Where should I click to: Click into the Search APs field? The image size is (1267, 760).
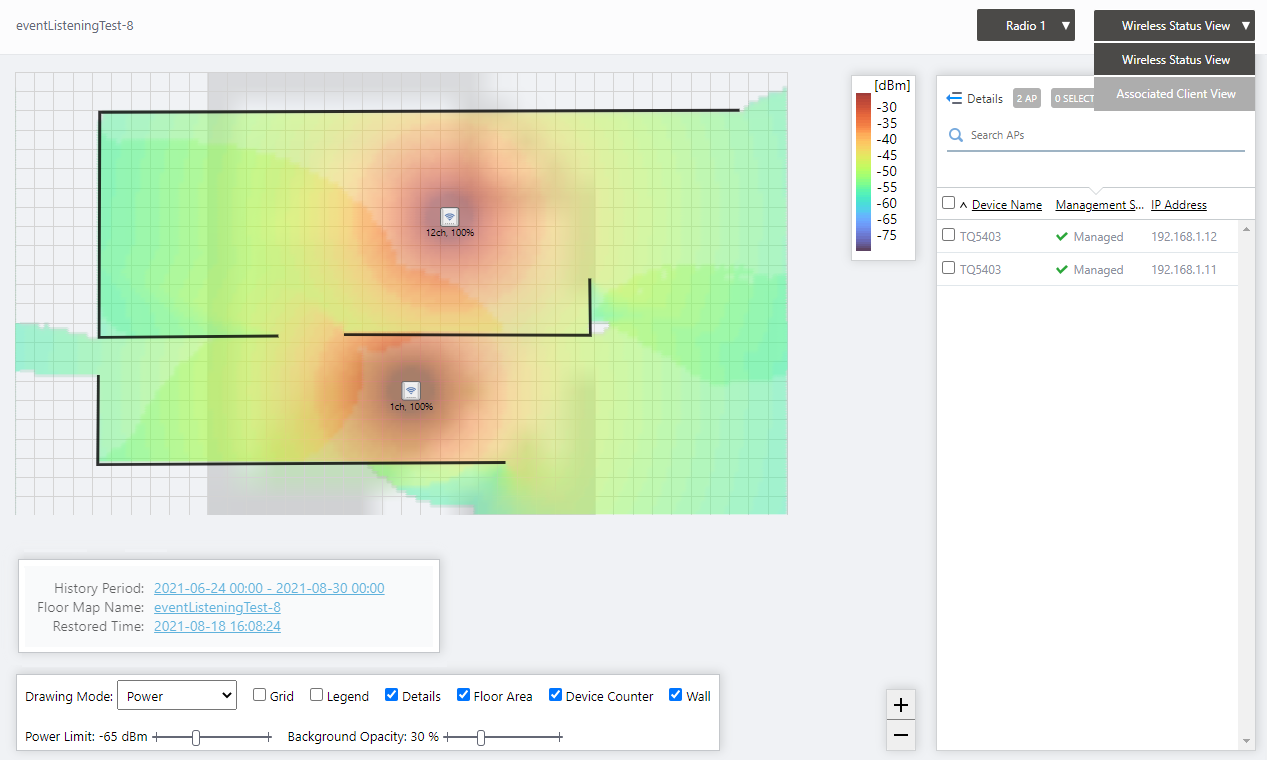click(x=1100, y=135)
